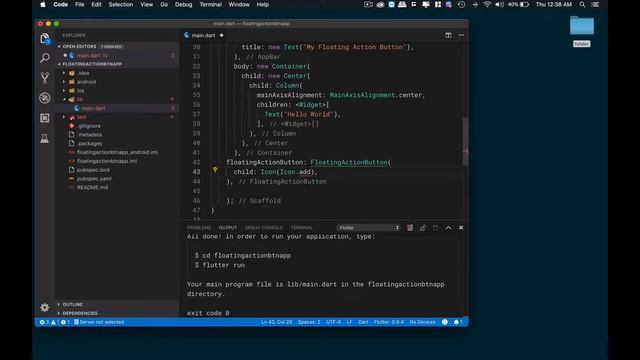Click the Flutter: 0.9.4 version status item

point(389,322)
